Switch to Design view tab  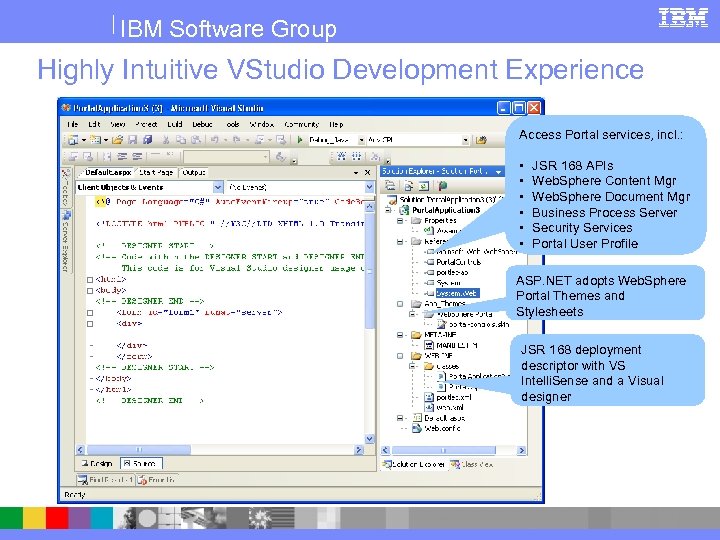click(x=97, y=463)
